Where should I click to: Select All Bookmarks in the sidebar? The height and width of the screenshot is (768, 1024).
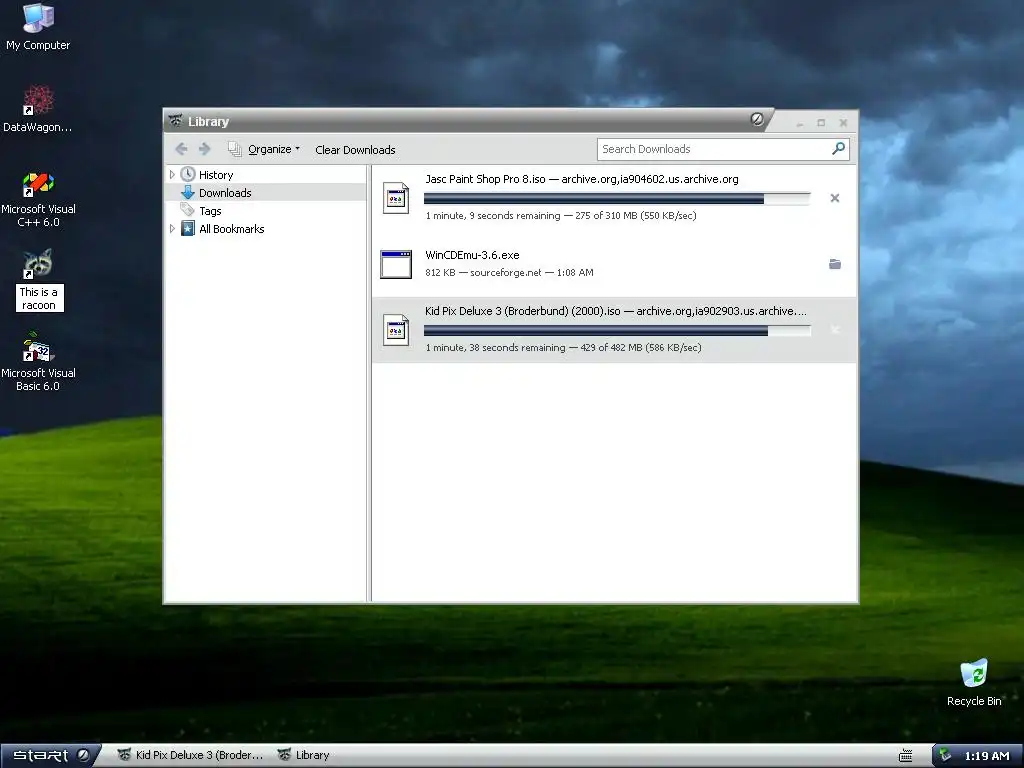click(x=231, y=229)
